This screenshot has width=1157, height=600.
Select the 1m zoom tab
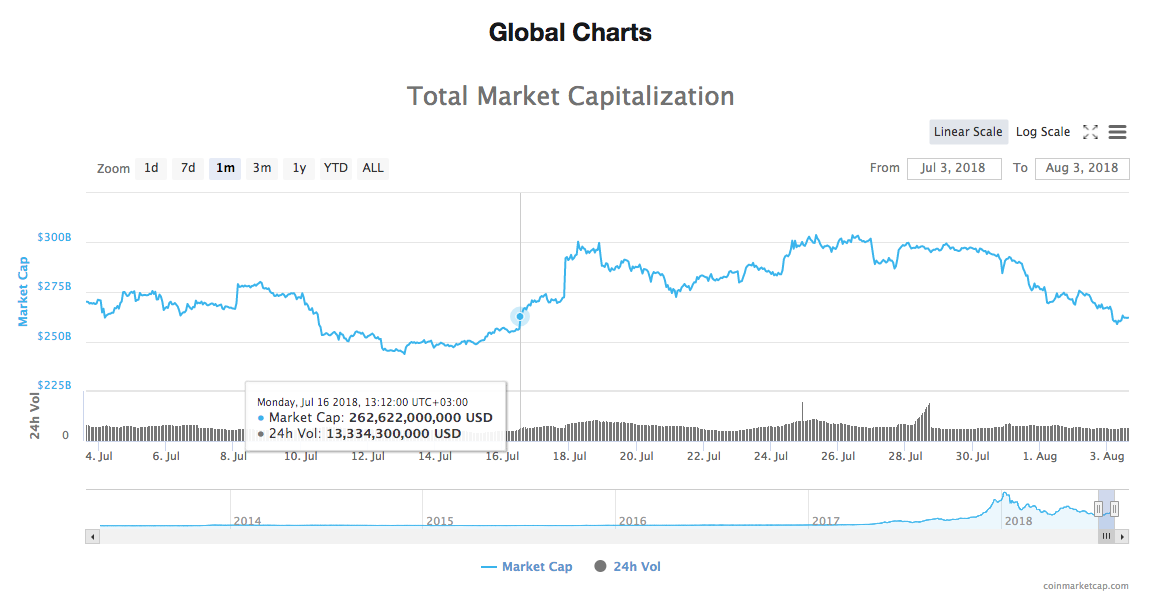pos(224,168)
